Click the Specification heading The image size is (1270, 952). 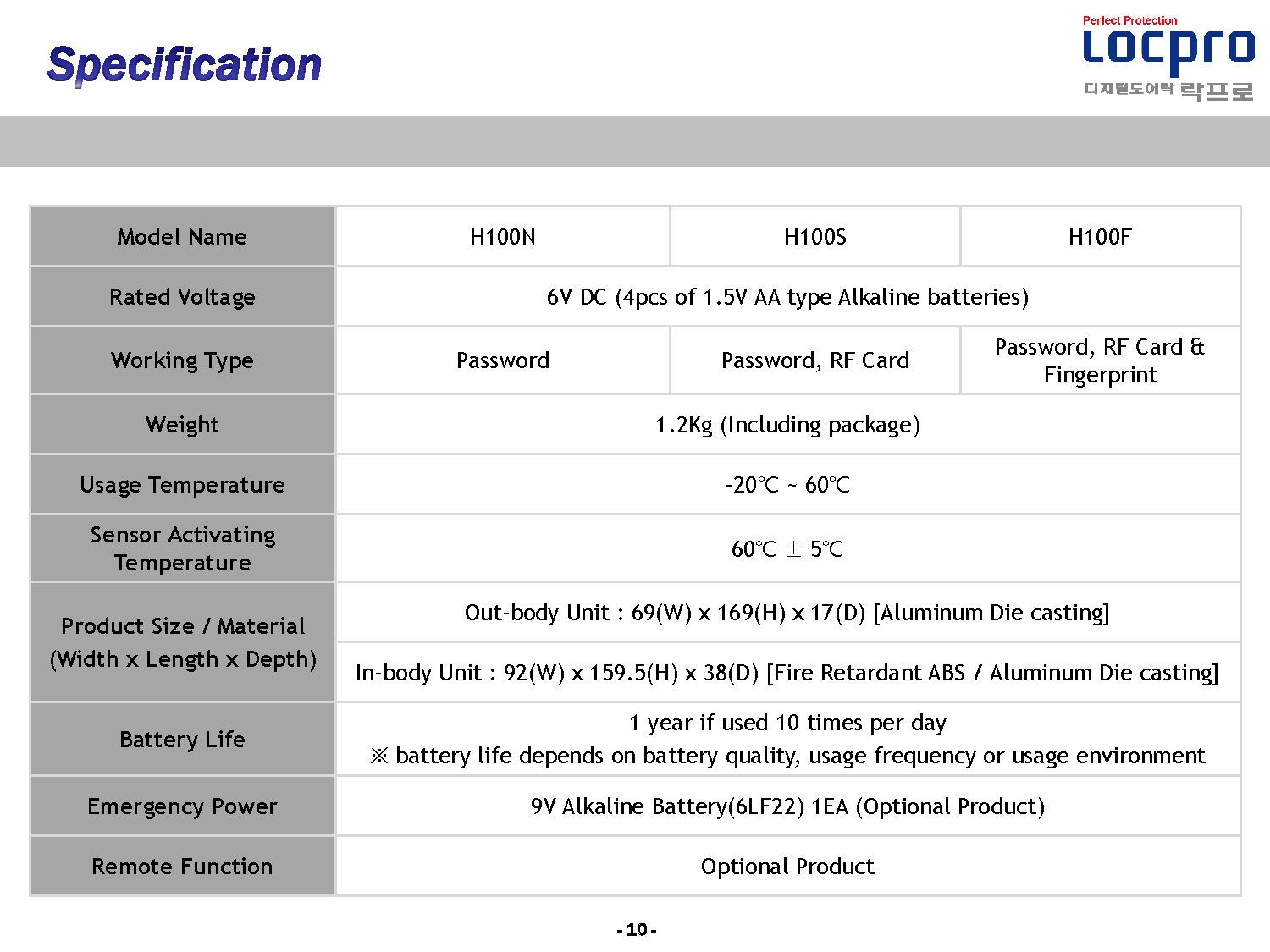(184, 65)
